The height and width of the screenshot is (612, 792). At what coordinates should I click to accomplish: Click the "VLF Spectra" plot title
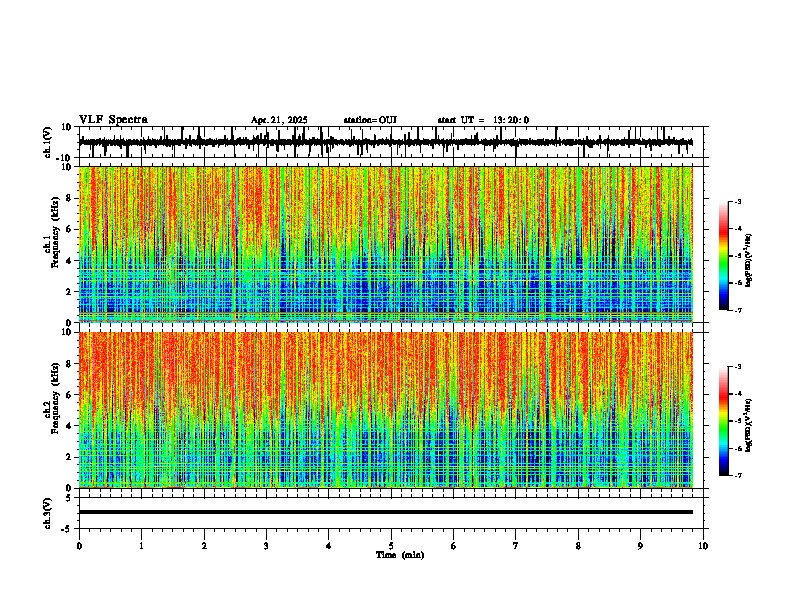point(113,120)
